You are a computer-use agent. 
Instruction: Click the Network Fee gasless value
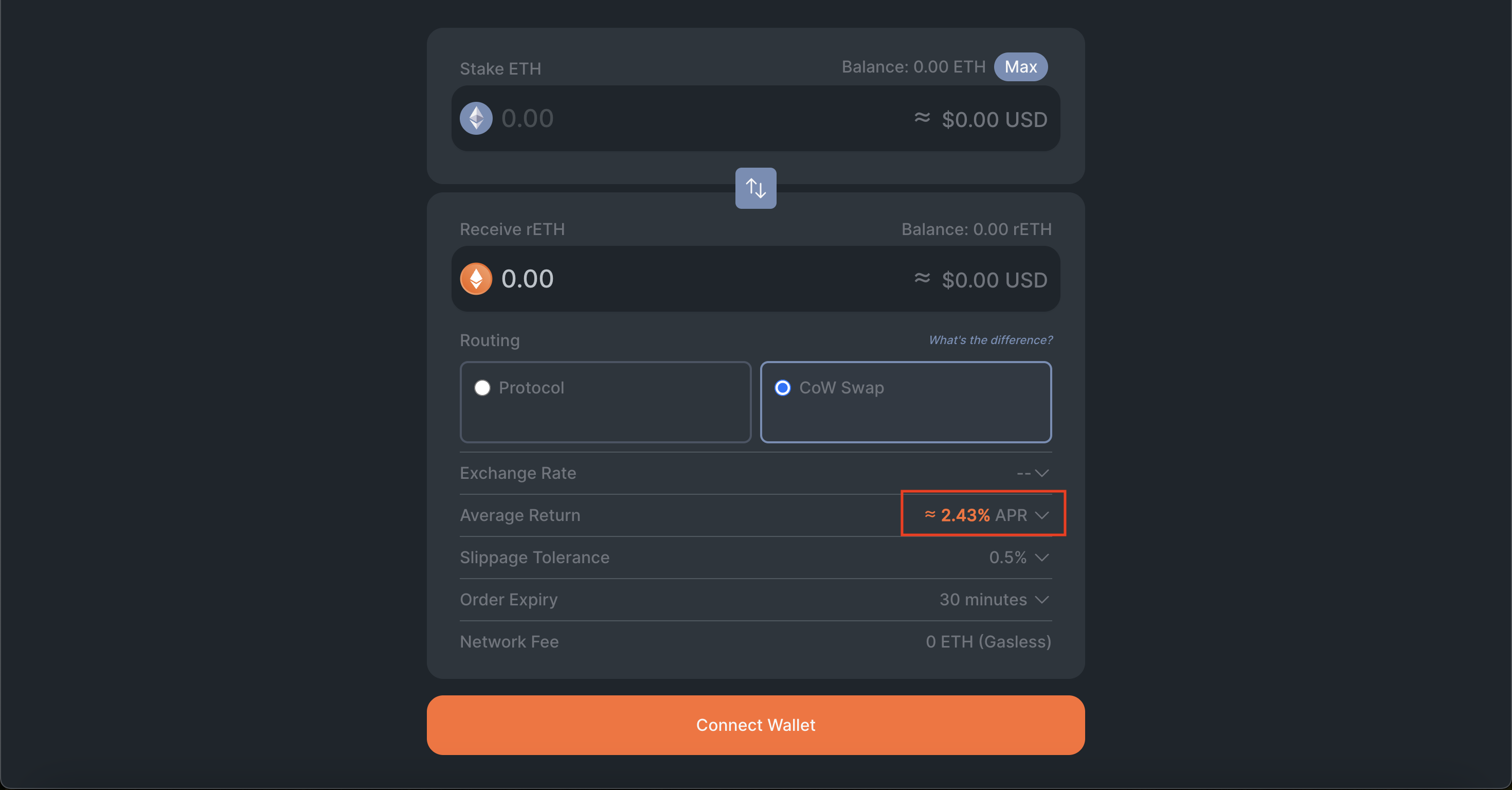[x=988, y=642]
